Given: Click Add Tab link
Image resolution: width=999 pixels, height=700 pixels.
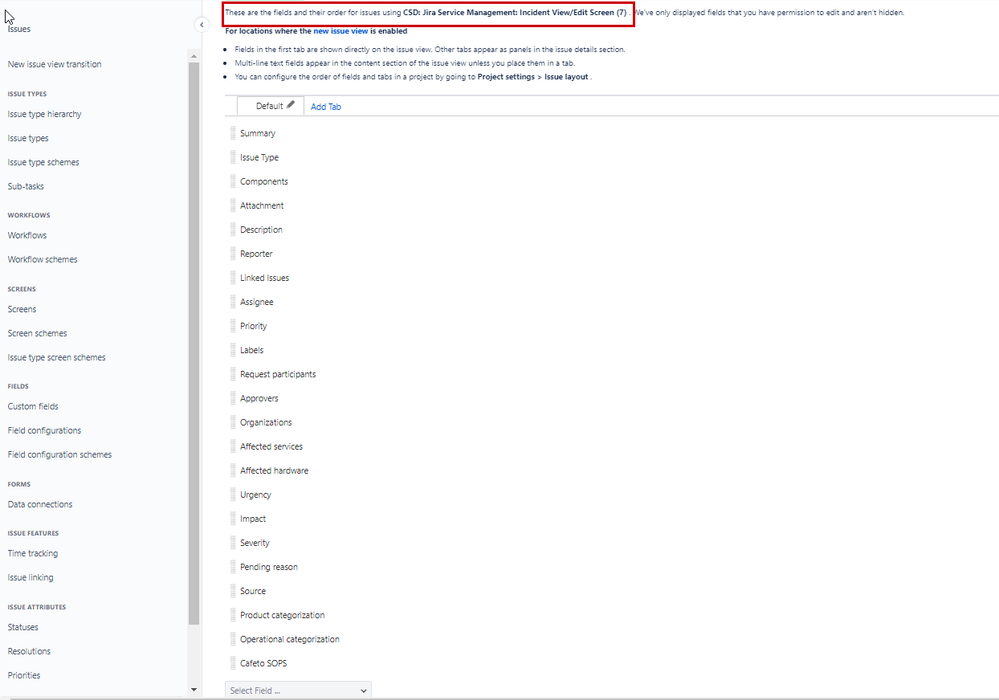Looking at the screenshot, I should [326, 107].
